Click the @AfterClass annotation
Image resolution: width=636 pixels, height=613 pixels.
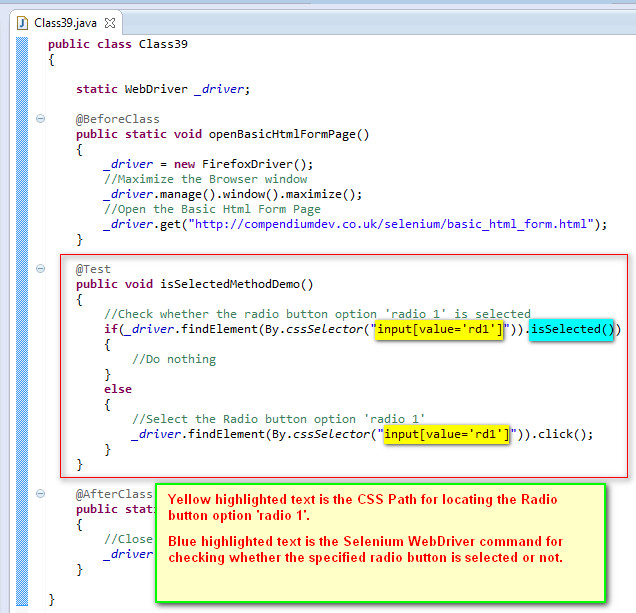click(x=114, y=494)
